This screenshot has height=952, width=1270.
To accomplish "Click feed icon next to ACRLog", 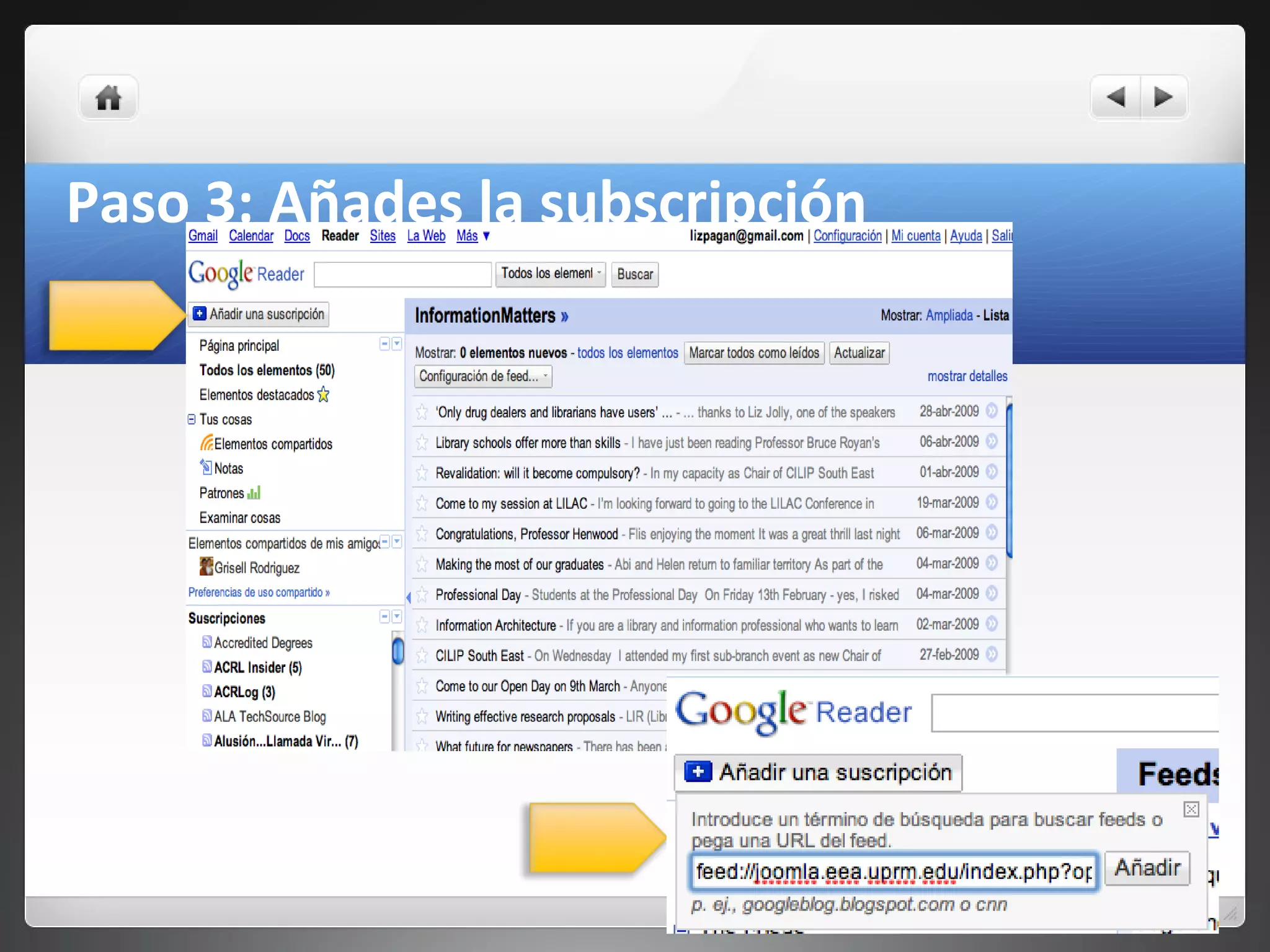I will pyautogui.click(x=207, y=690).
